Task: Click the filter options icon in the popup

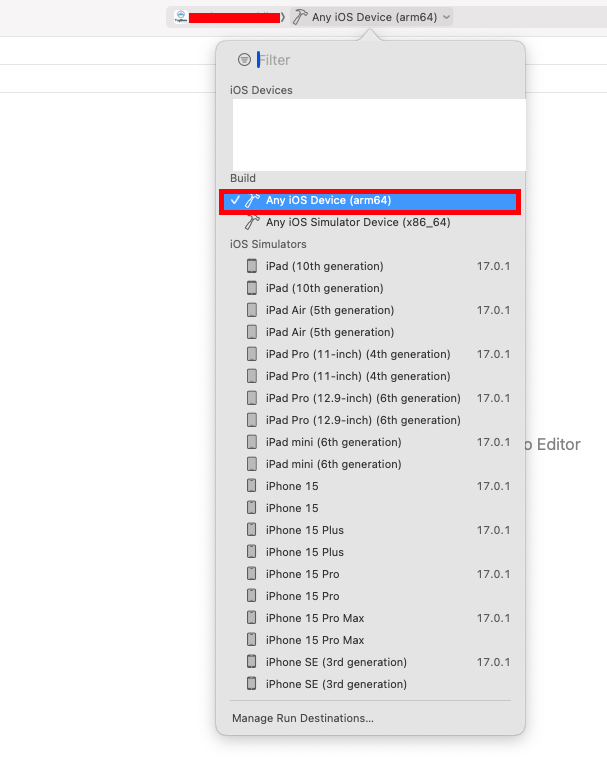Action: pyautogui.click(x=244, y=60)
